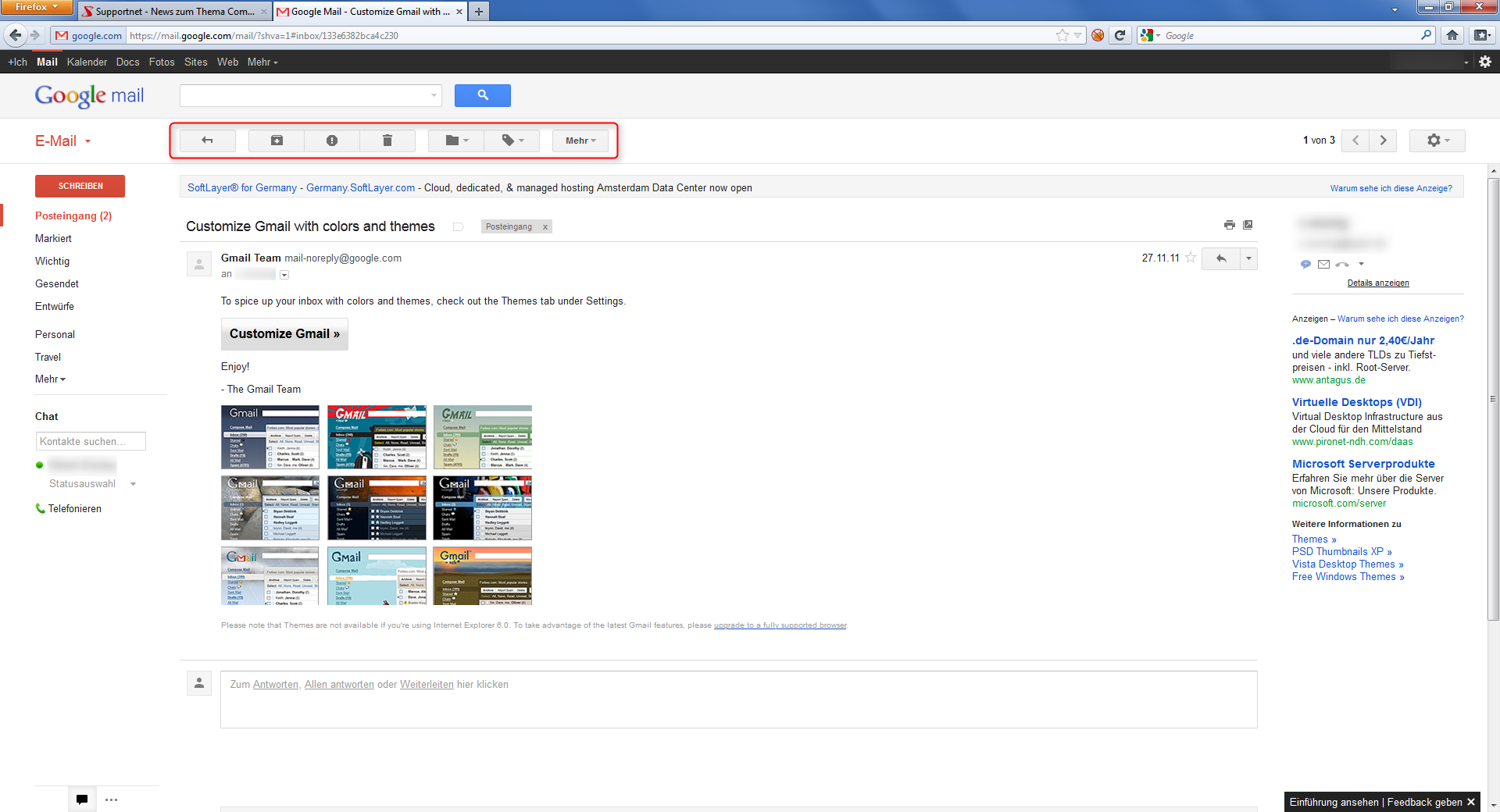Open the E-Mail dropdown selector

[x=63, y=141]
